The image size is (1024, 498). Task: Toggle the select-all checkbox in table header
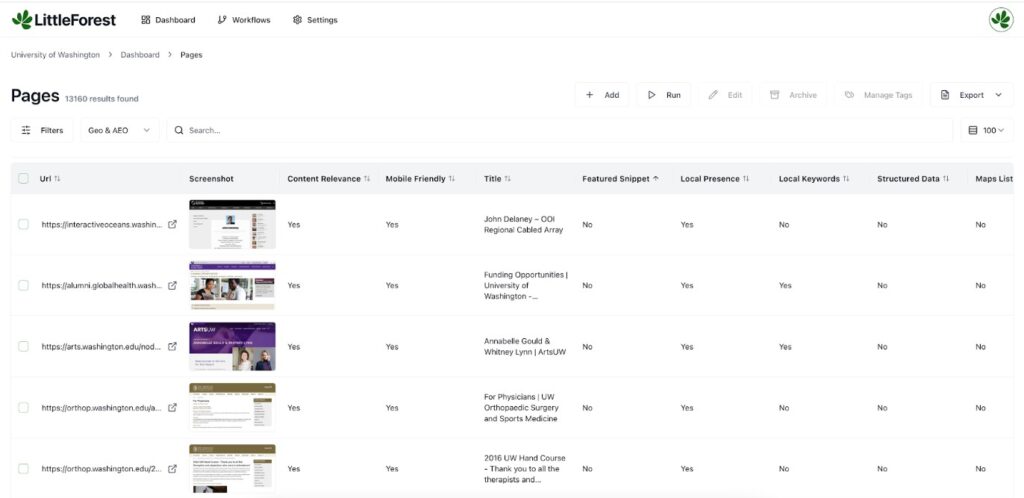pos(23,179)
